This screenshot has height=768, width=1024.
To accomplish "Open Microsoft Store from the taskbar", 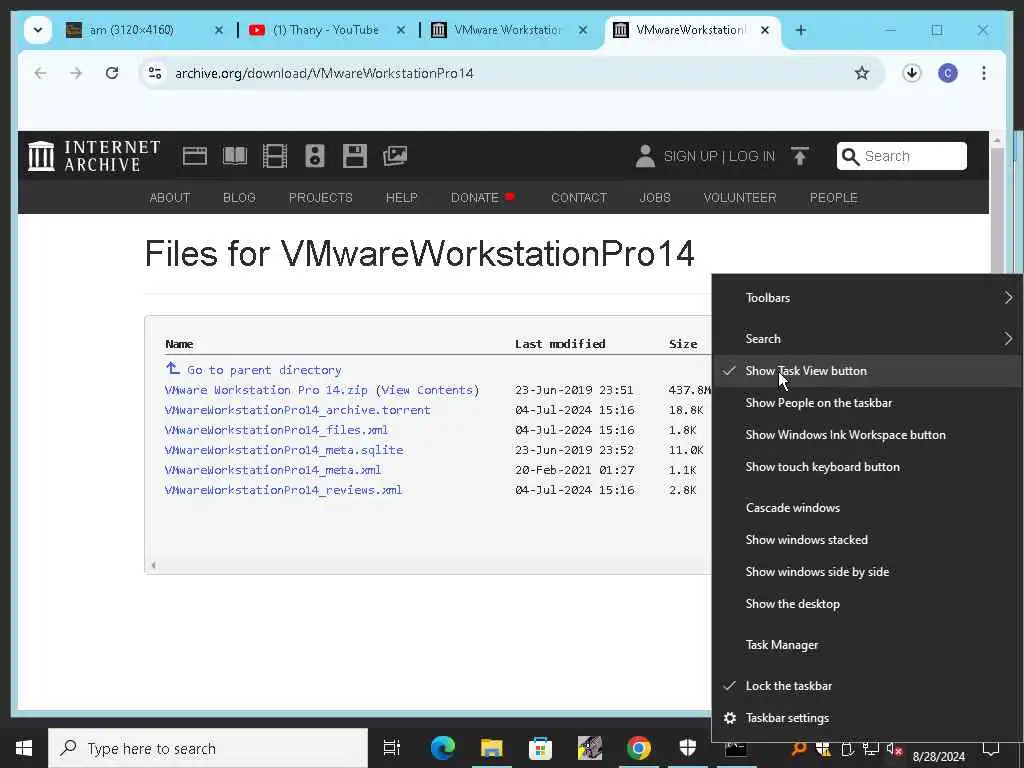I will (x=540, y=748).
